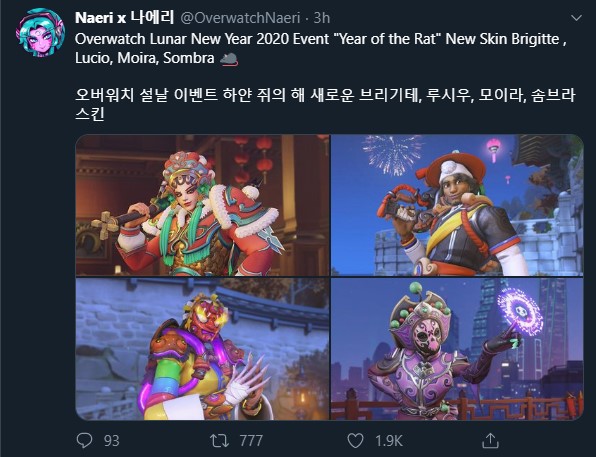Open the share upload-arrow icon
This screenshot has width=596, height=457.
(490, 440)
